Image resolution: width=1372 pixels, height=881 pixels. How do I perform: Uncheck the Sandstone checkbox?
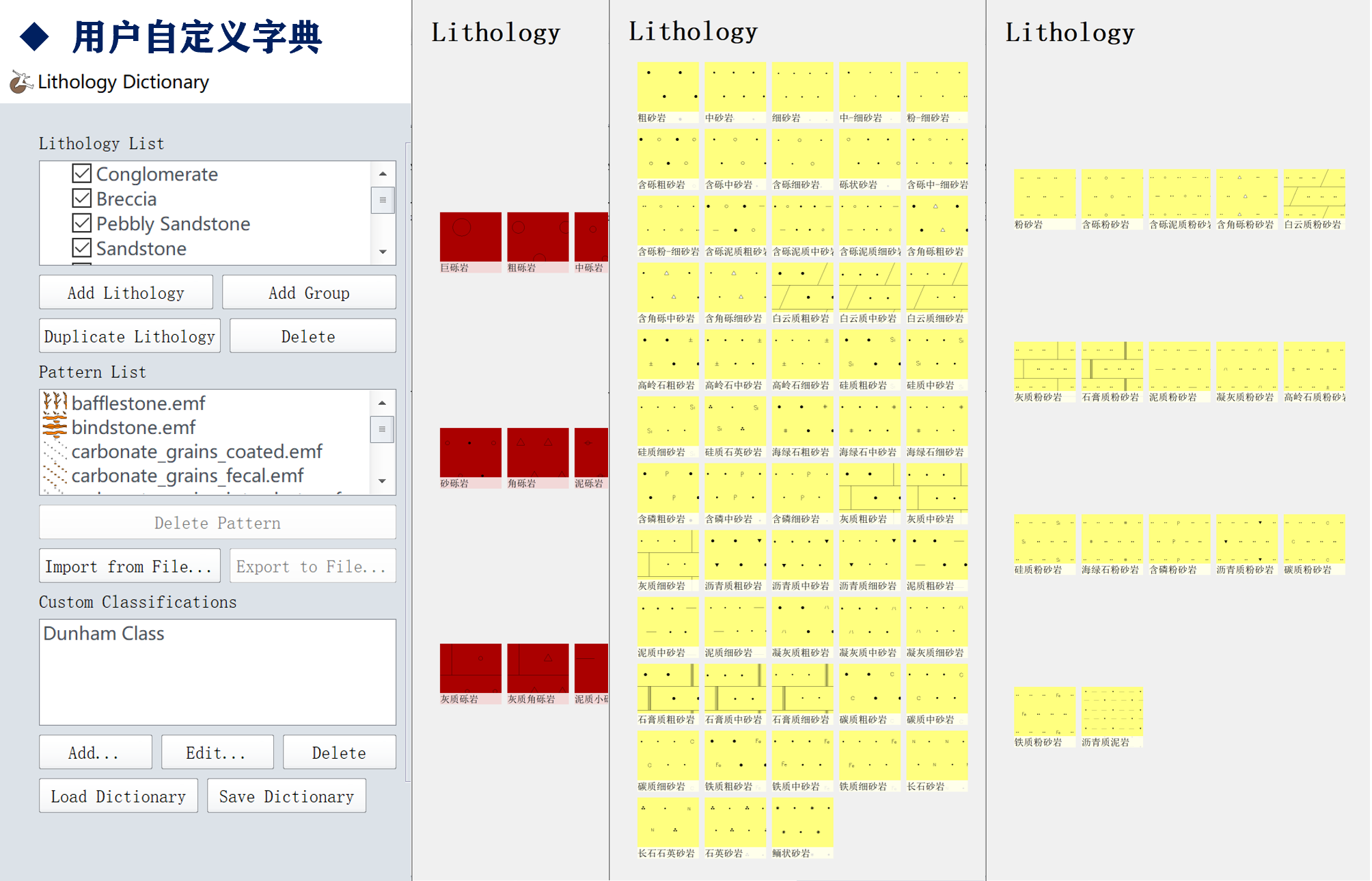coord(81,247)
